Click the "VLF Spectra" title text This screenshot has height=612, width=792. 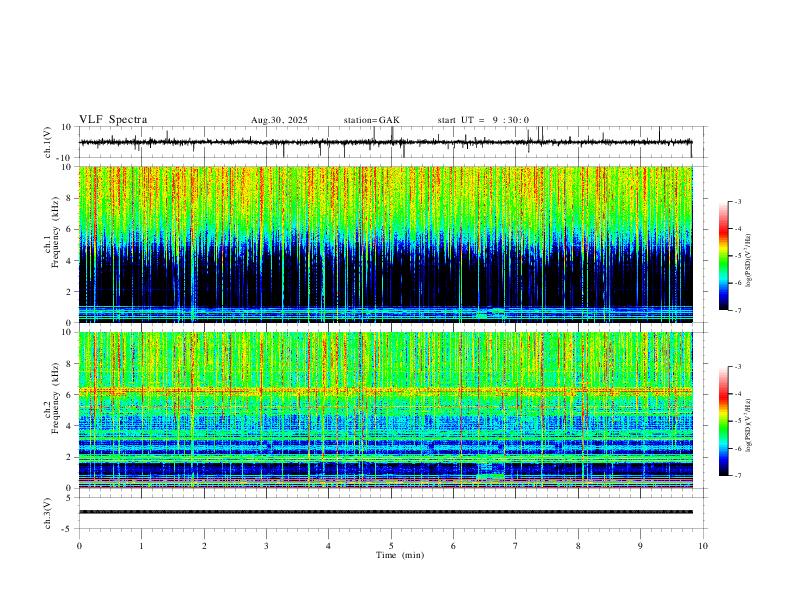(x=113, y=120)
